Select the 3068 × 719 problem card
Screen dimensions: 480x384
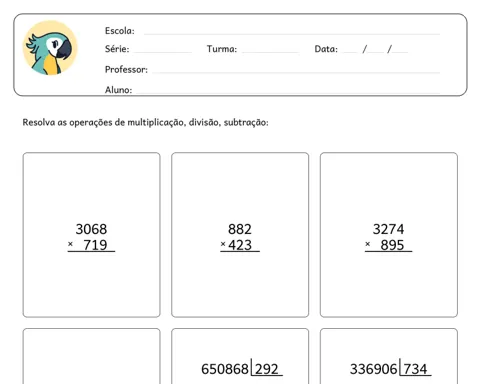click(x=91, y=235)
